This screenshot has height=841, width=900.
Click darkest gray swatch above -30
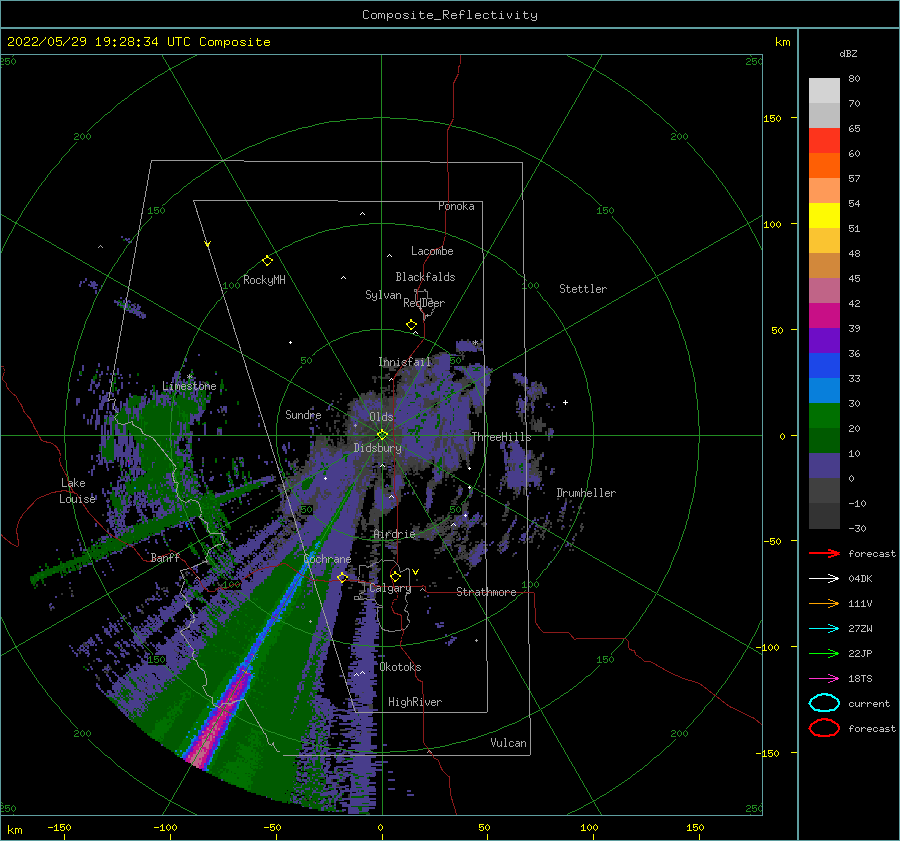click(x=824, y=516)
